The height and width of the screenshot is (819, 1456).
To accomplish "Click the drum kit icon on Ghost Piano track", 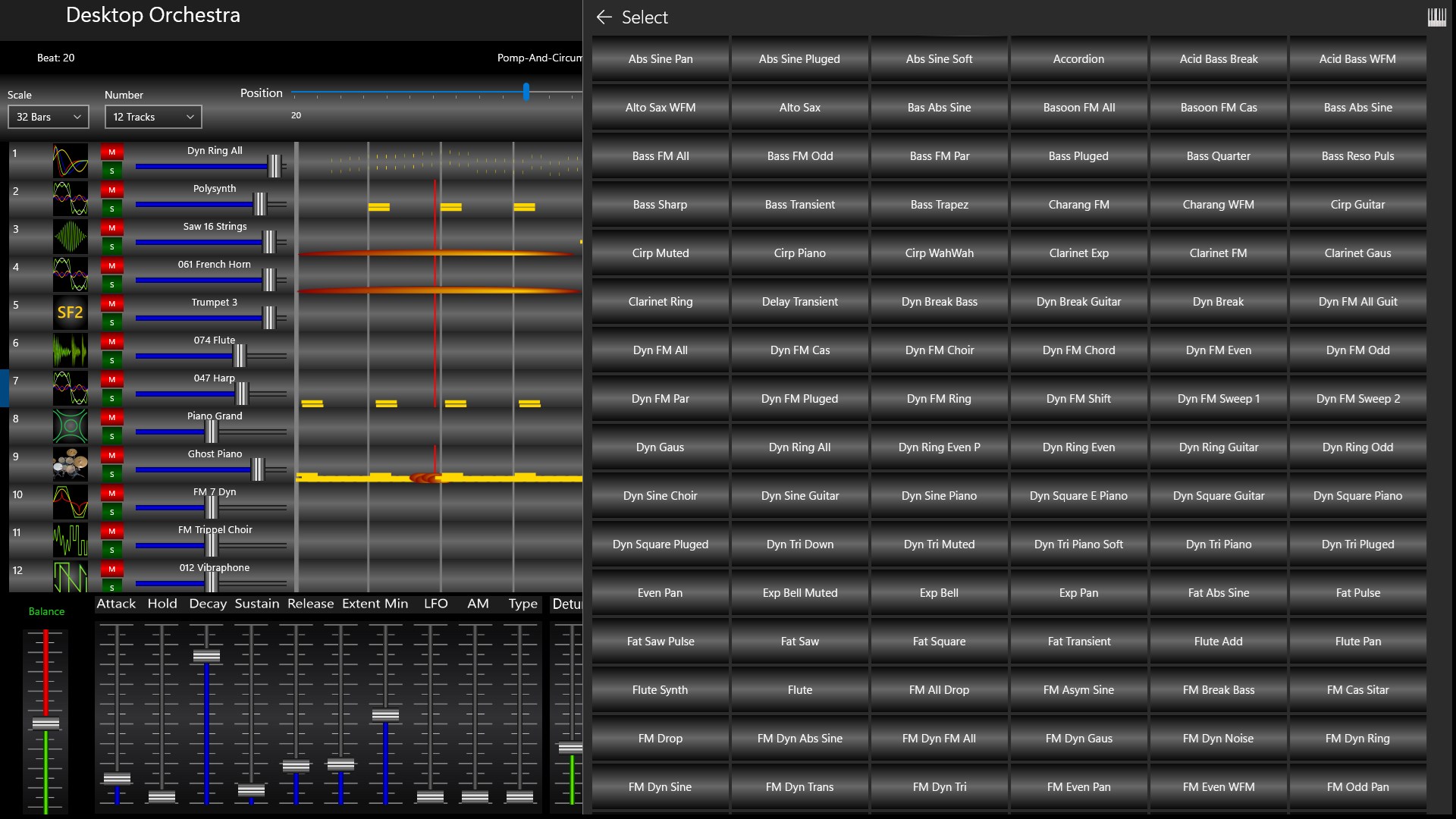I will [70, 463].
